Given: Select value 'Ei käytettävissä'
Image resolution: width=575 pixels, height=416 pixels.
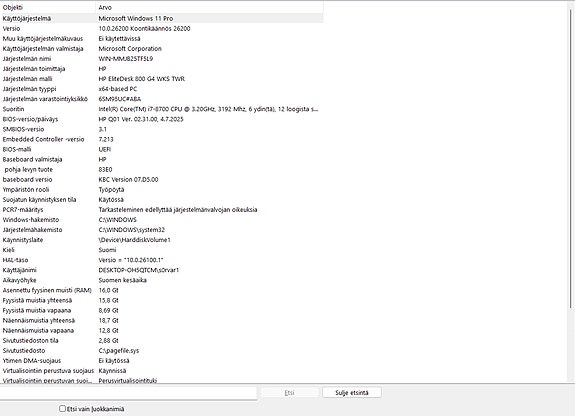Looking at the screenshot, I should click(x=119, y=39).
